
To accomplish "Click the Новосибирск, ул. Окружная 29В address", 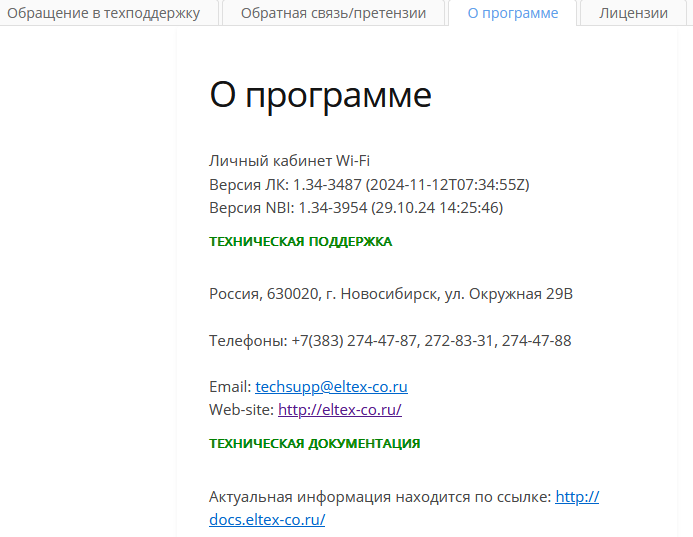I will [391, 294].
